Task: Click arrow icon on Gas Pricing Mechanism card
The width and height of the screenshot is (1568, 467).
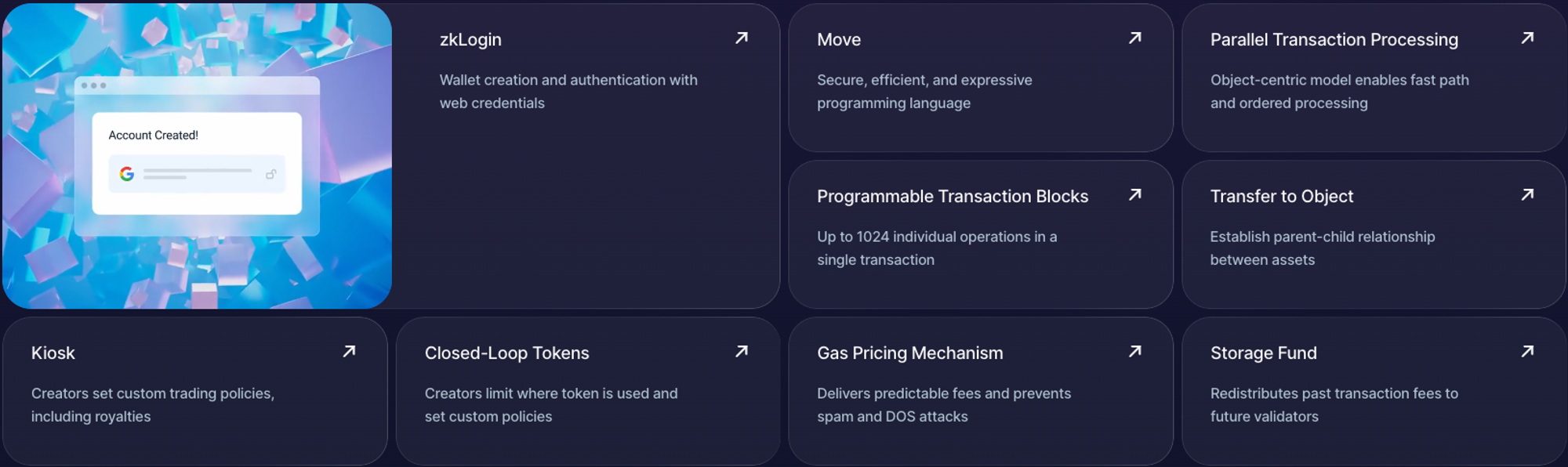Action: 1134,351
